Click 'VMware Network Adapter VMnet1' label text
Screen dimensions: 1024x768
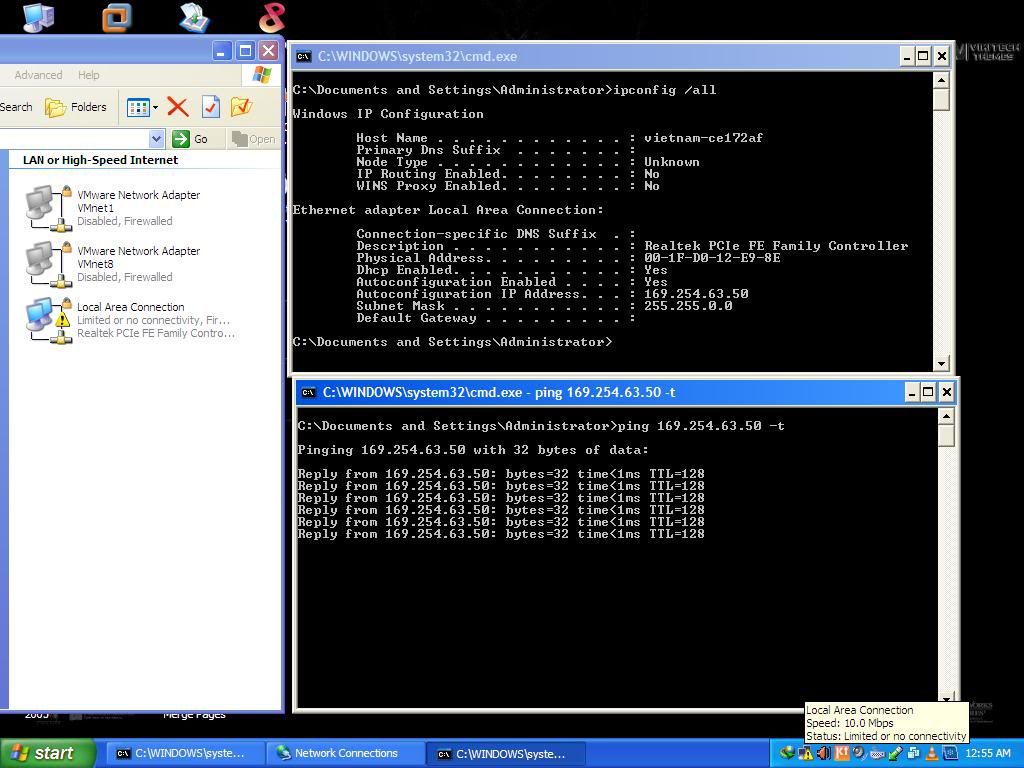(x=138, y=201)
